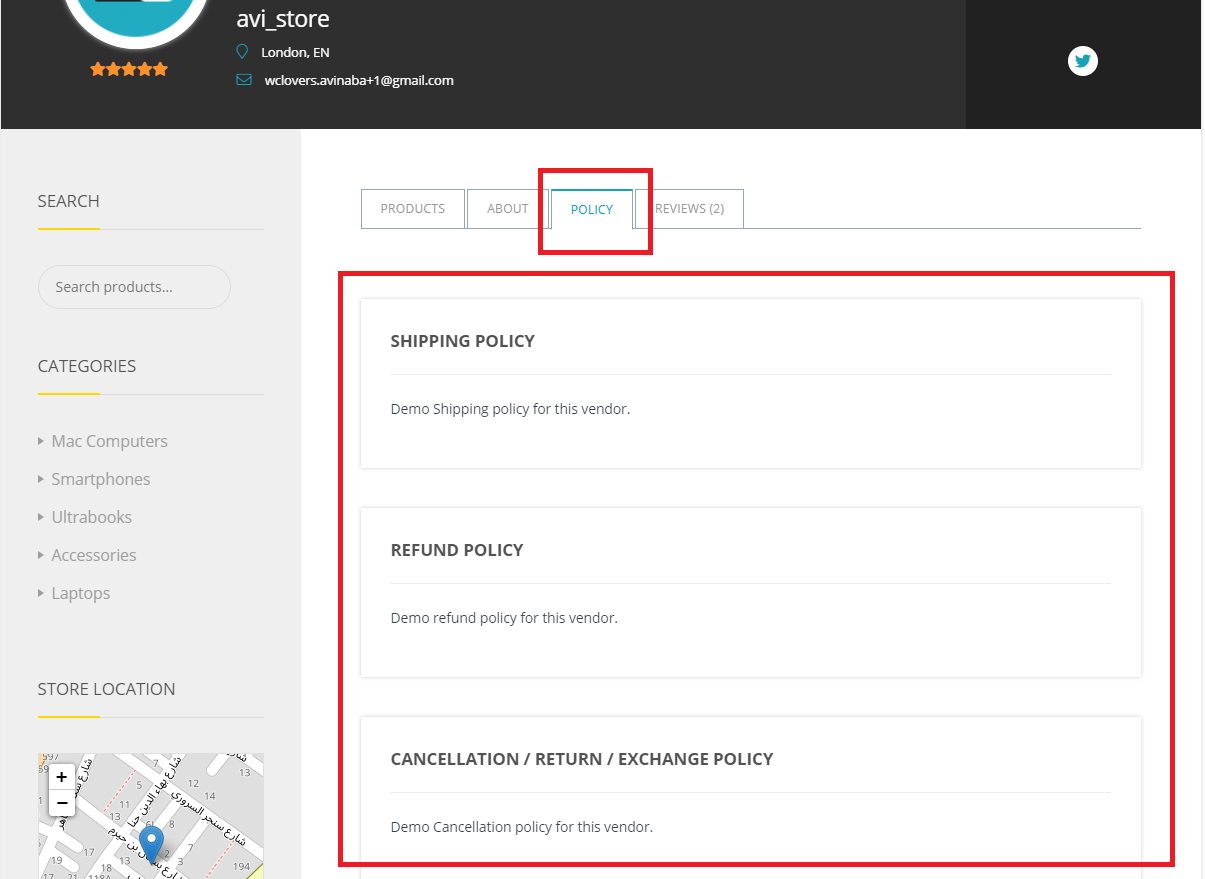Expand the Ultrabooks category
1205x879 pixels.
(91, 516)
